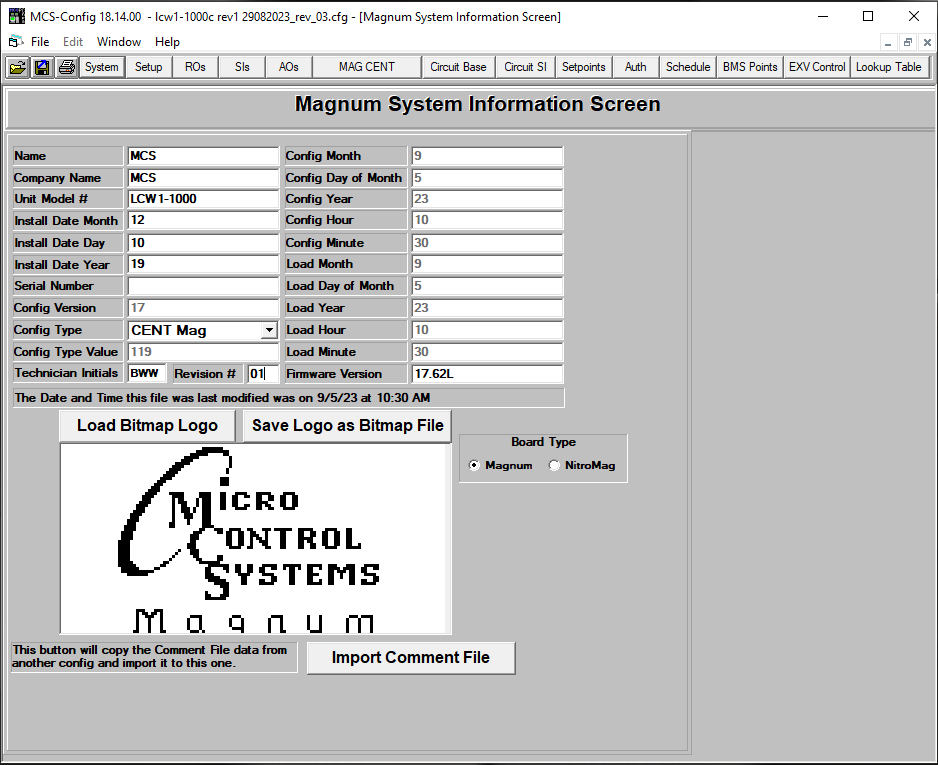Click the MCS-Config application icon beside File
Image resolution: width=938 pixels, height=765 pixels.
point(14,42)
